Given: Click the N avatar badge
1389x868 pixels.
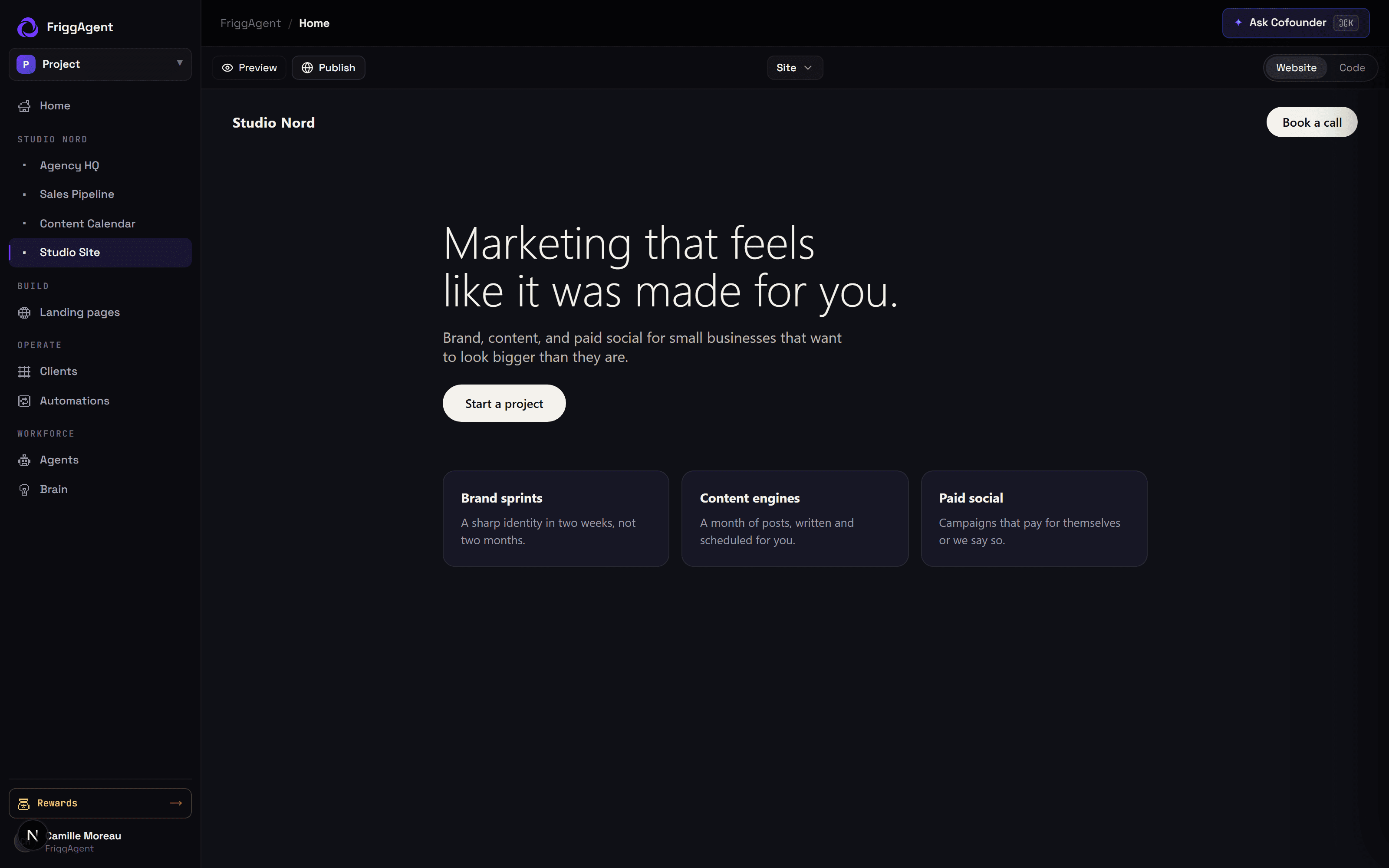Looking at the screenshot, I should 32,835.
